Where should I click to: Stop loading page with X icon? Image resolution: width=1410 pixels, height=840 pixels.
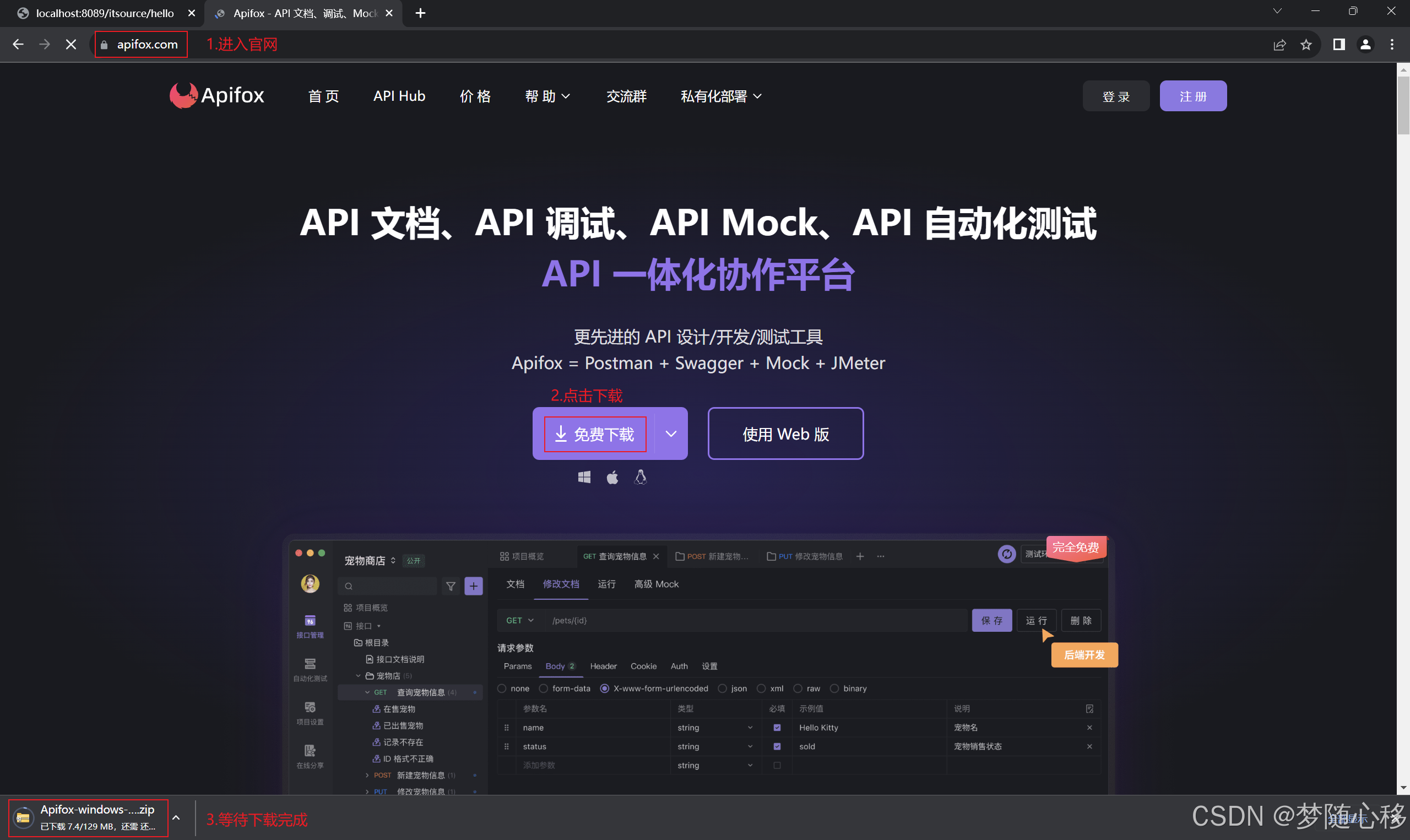point(70,45)
